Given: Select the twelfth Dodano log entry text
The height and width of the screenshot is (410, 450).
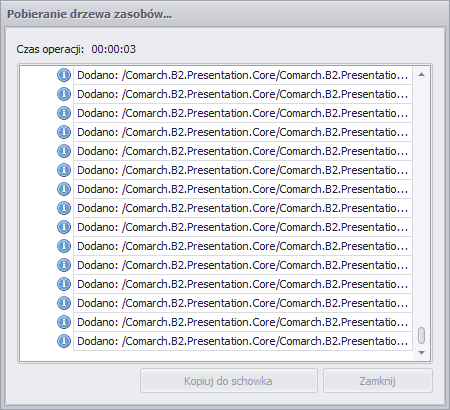Looking at the screenshot, I should (x=243, y=284).
